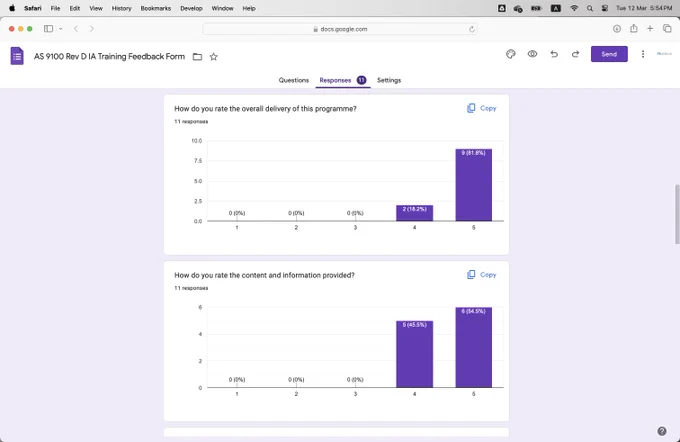The image size is (680, 442).
Task: Open the Help menu
Action: click(249, 8)
